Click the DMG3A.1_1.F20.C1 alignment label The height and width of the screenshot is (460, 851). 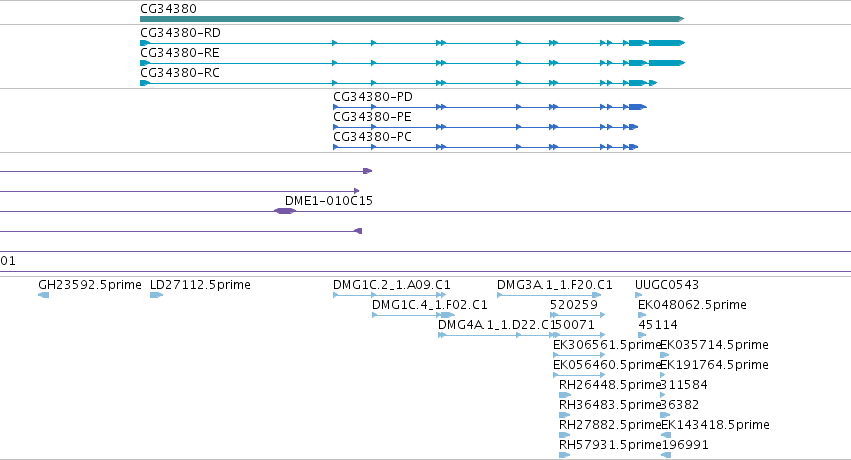(555, 285)
